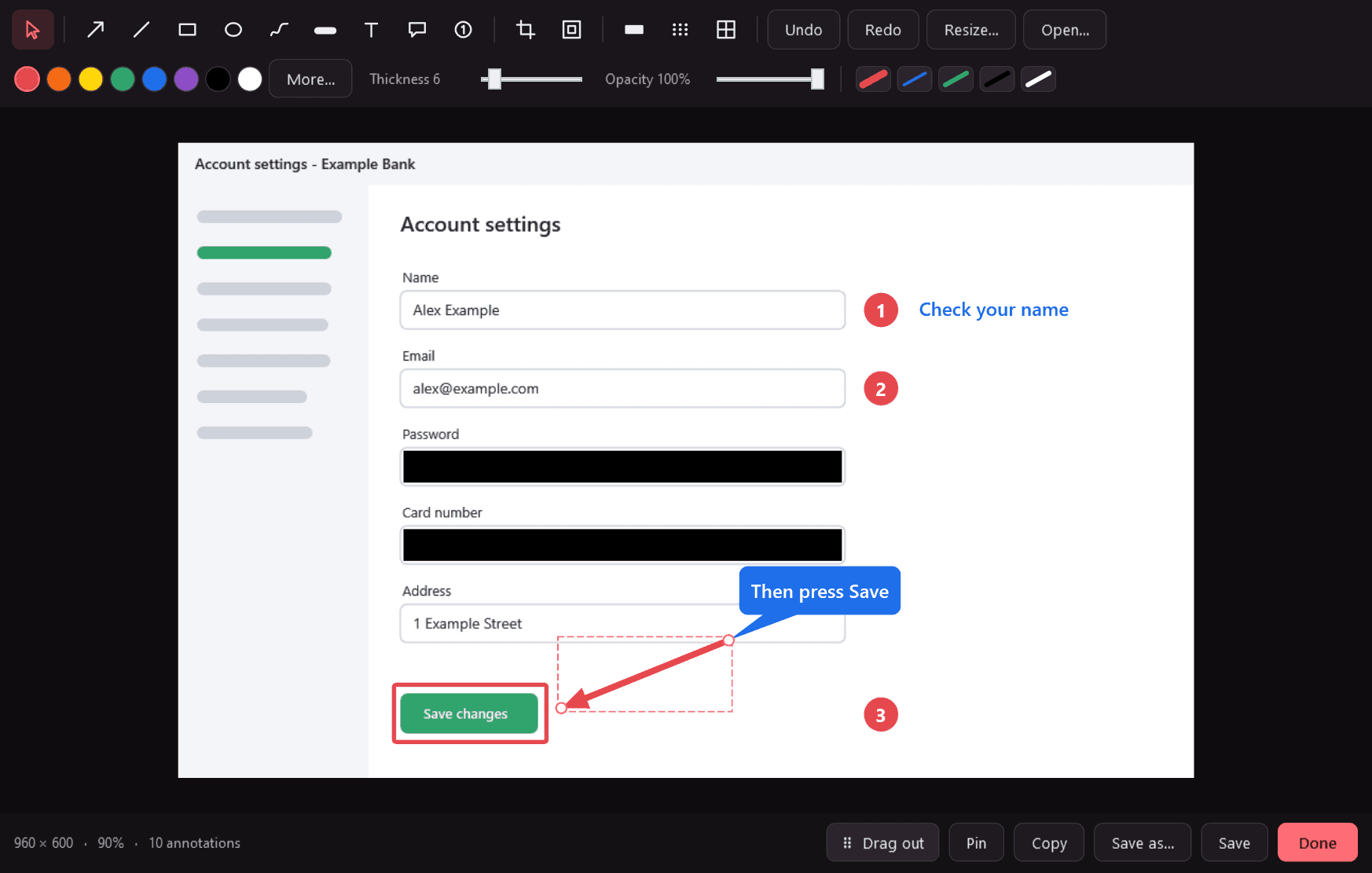Choose the ellipse shape tool
Image resolution: width=1372 pixels, height=873 pixels.
coord(233,30)
